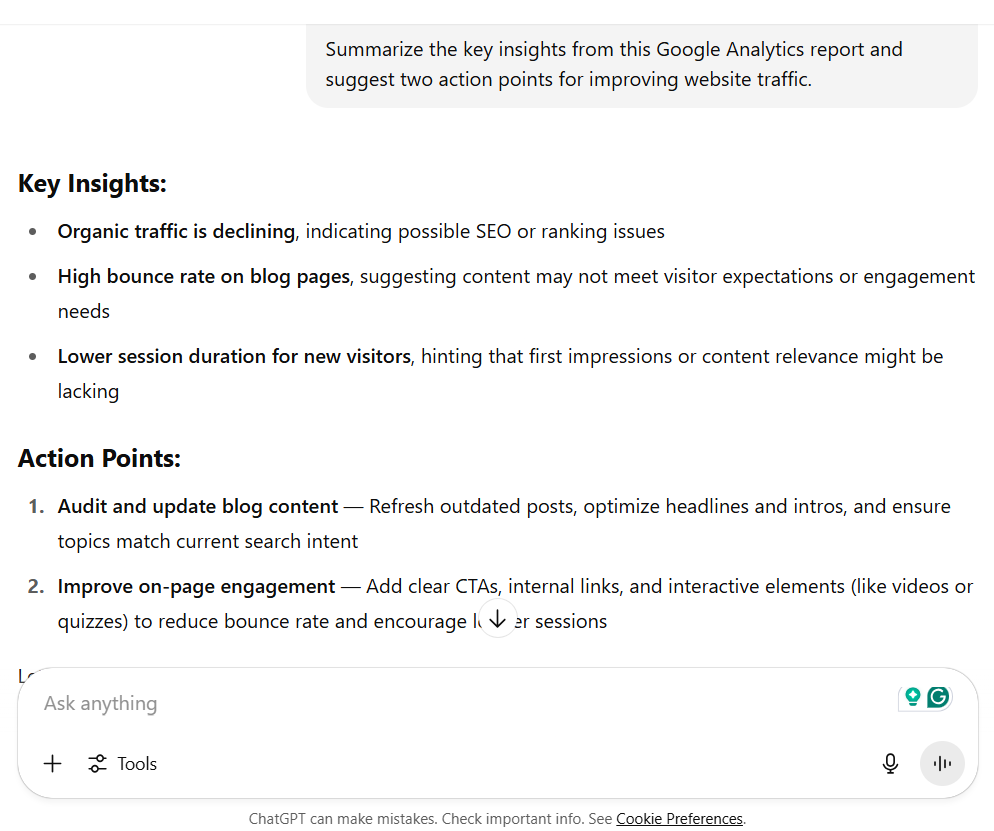The width and height of the screenshot is (994, 831).
Task: Click the Grammarly suggestions lightbulb icon
Action: (x=914, y=697)
